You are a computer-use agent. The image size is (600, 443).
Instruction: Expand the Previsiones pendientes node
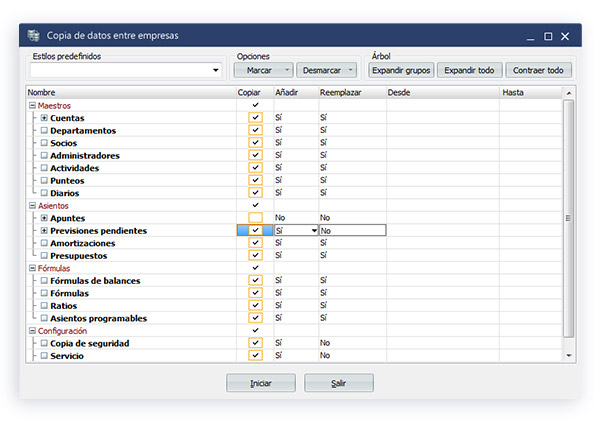pos(44,231)
